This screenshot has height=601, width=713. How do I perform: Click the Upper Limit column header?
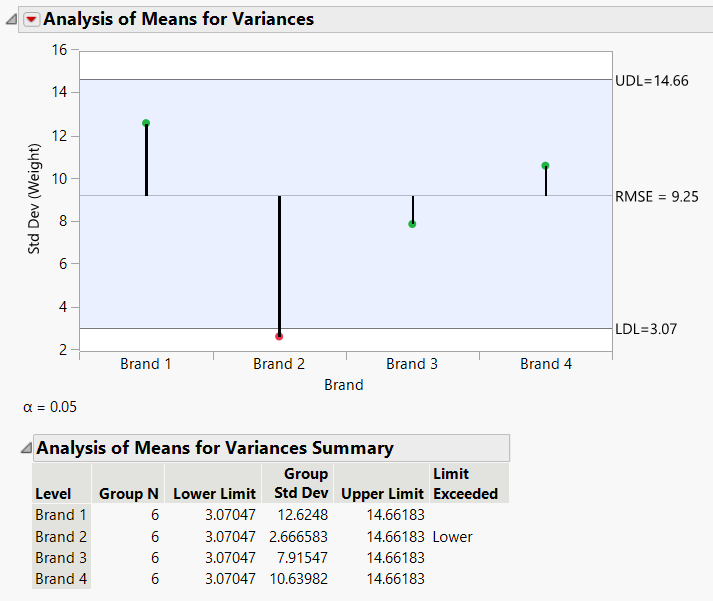pos(383,493)
